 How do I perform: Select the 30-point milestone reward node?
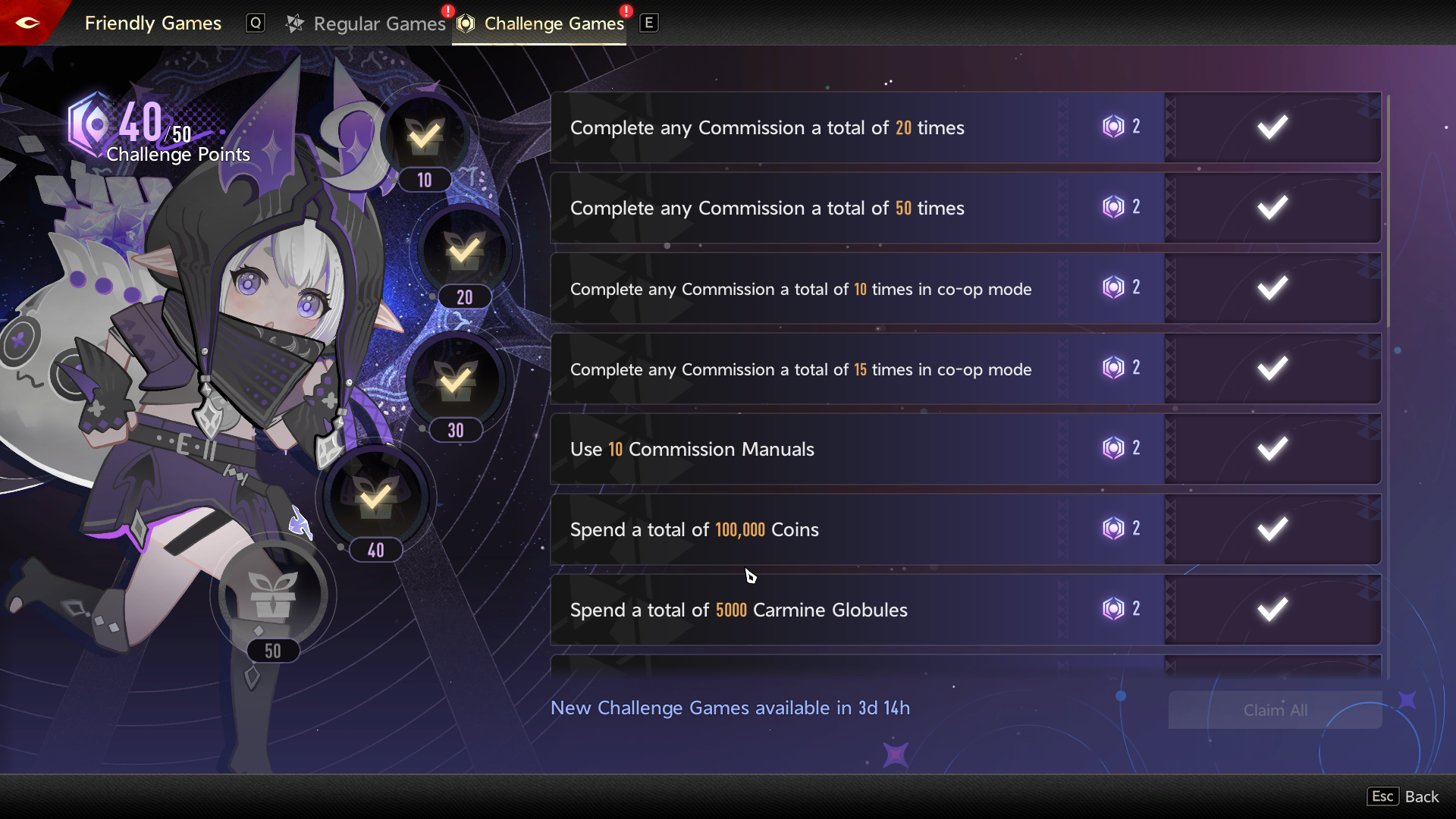(x=456, y=379)
